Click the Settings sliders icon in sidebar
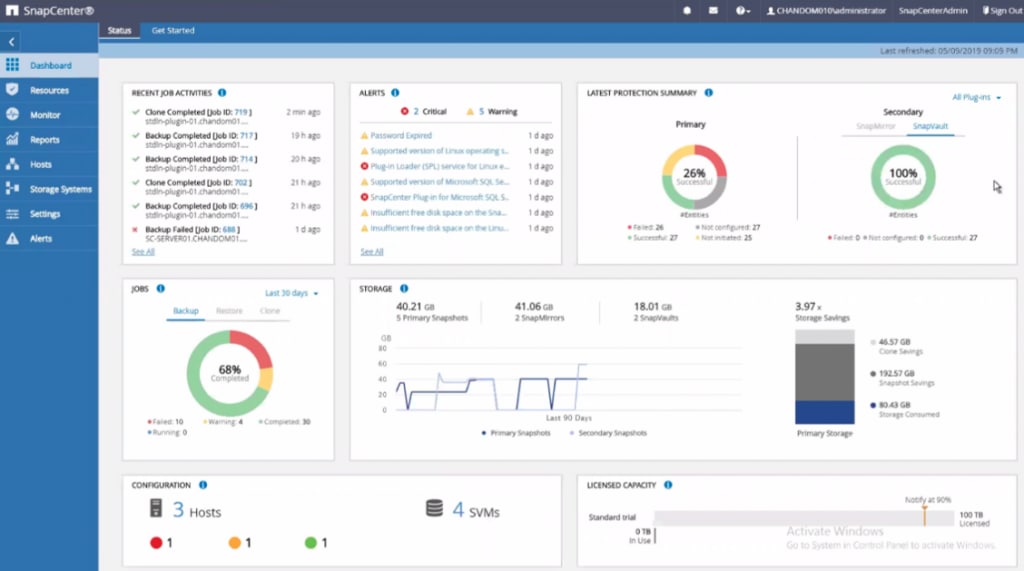Viewport: 1024px width, 571px height. (x=12, y=214)
